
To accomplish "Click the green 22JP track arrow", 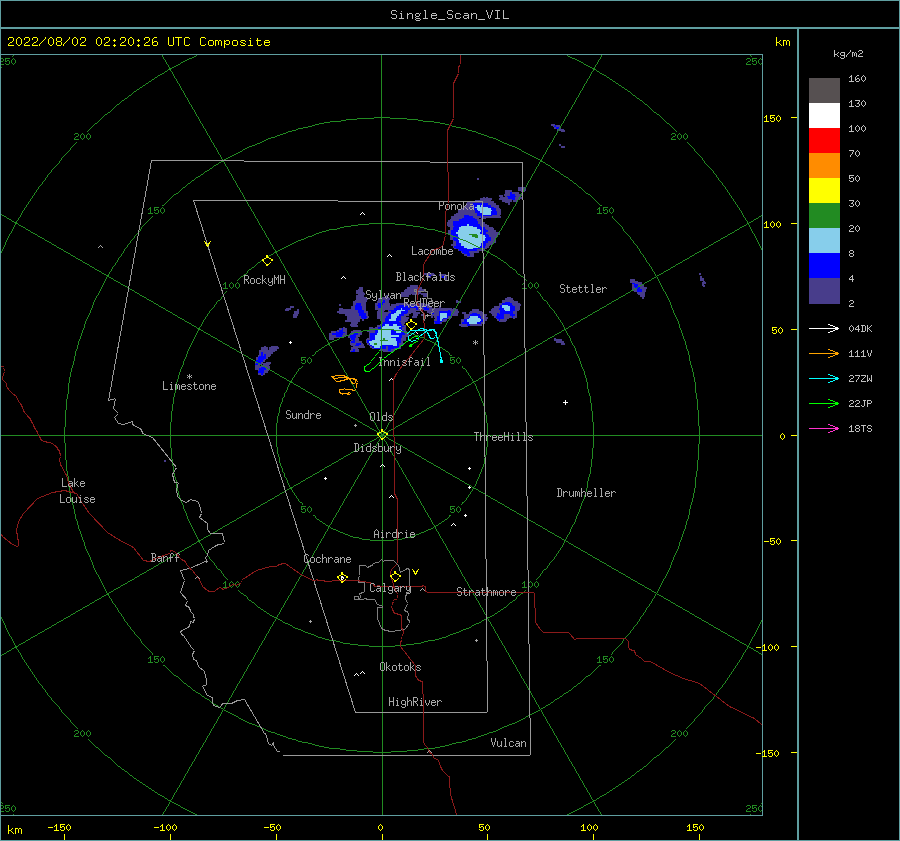I will 824,404.
